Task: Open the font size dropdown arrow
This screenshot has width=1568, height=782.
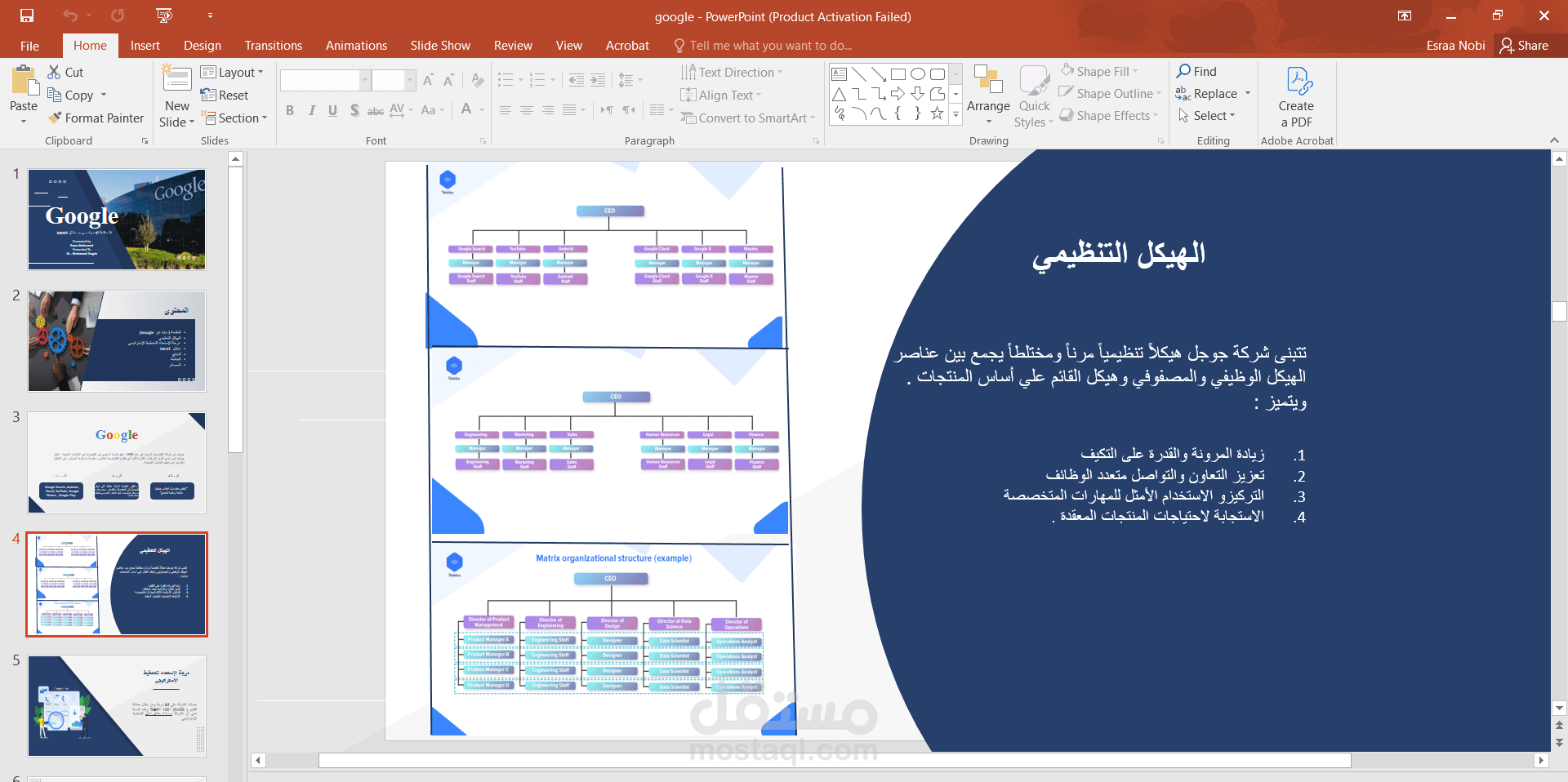Action: [410, 80]
